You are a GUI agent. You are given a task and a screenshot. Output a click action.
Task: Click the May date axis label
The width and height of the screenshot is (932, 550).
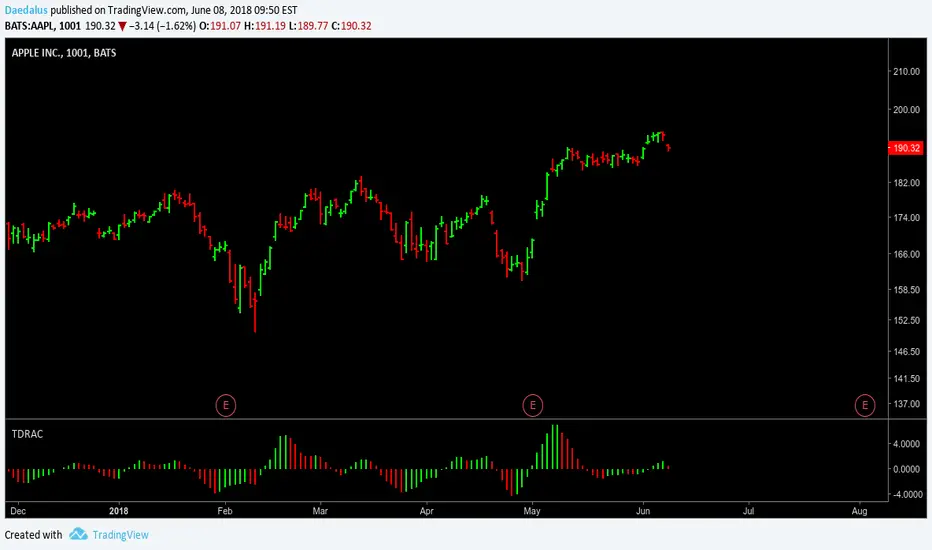pos(532,511)
